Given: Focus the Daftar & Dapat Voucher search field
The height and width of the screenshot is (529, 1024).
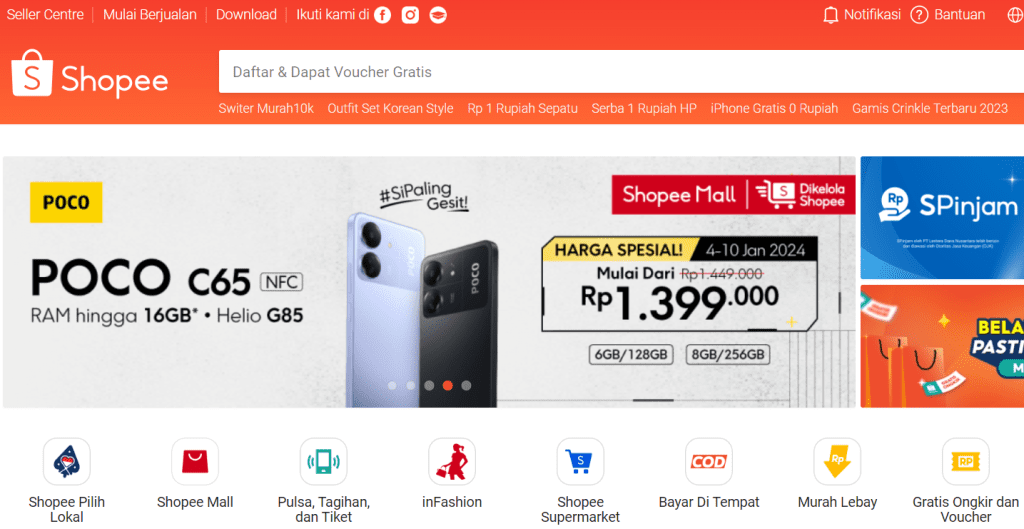Looking at the screenshot, I should pyautogui.click(x=620, y=72).
